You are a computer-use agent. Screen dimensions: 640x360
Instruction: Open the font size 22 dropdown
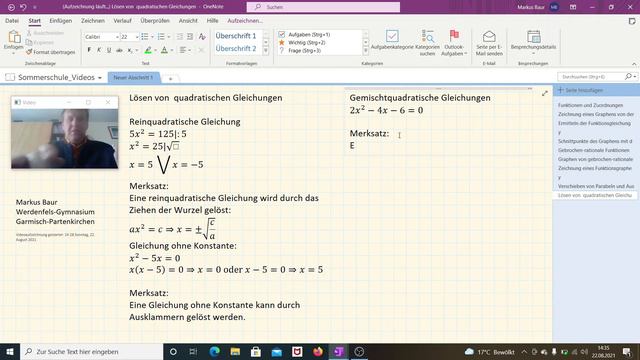point(137,37)
